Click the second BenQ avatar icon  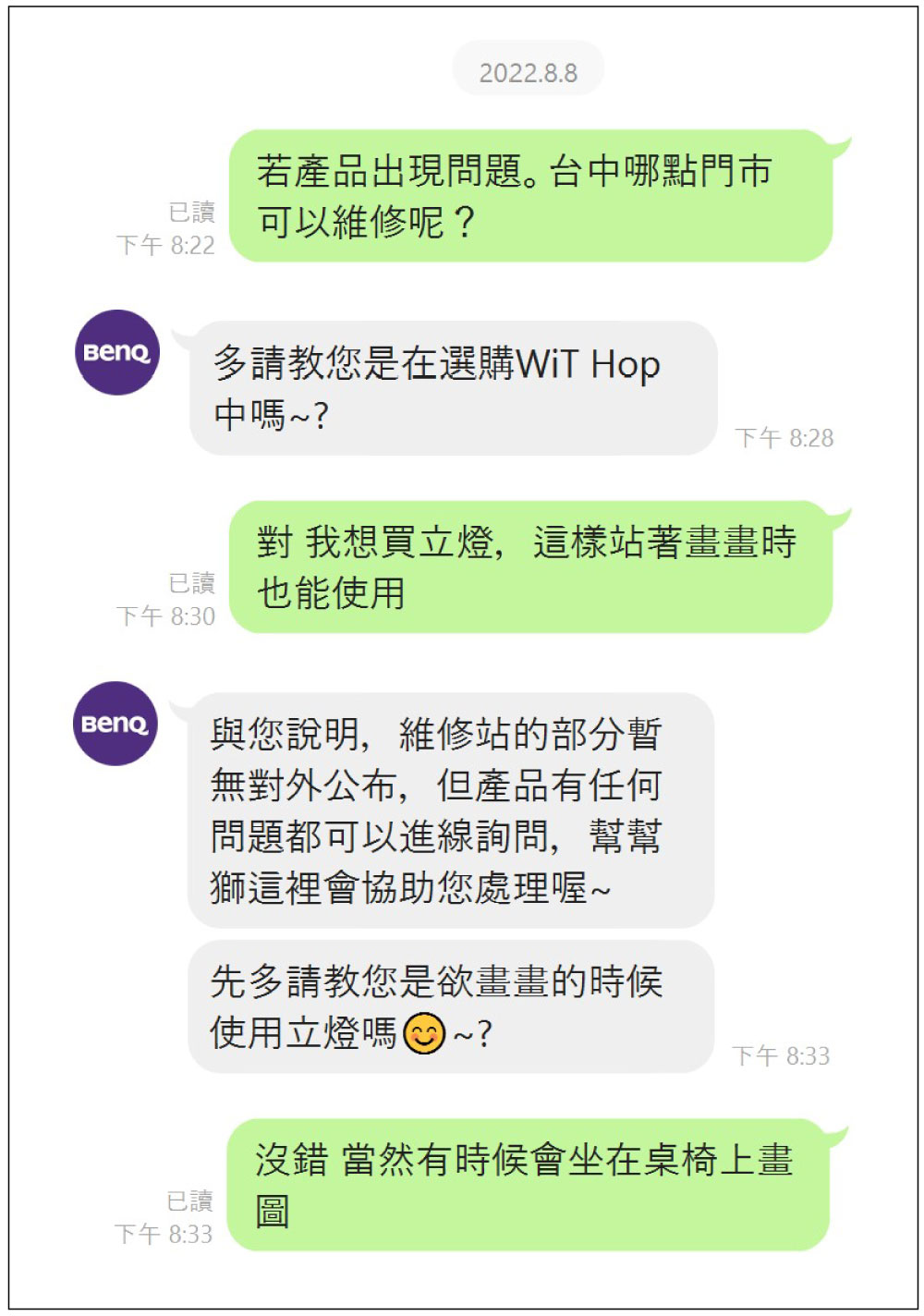tap(115, 724)
